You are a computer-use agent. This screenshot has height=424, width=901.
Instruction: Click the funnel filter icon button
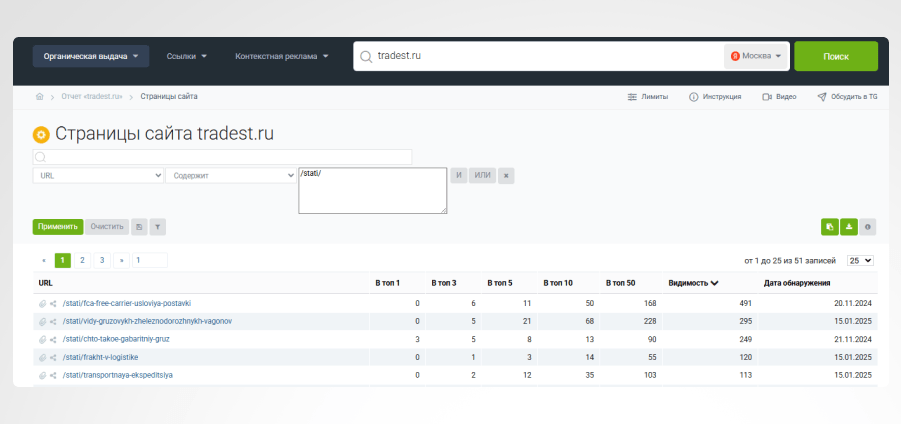[157, 227]
